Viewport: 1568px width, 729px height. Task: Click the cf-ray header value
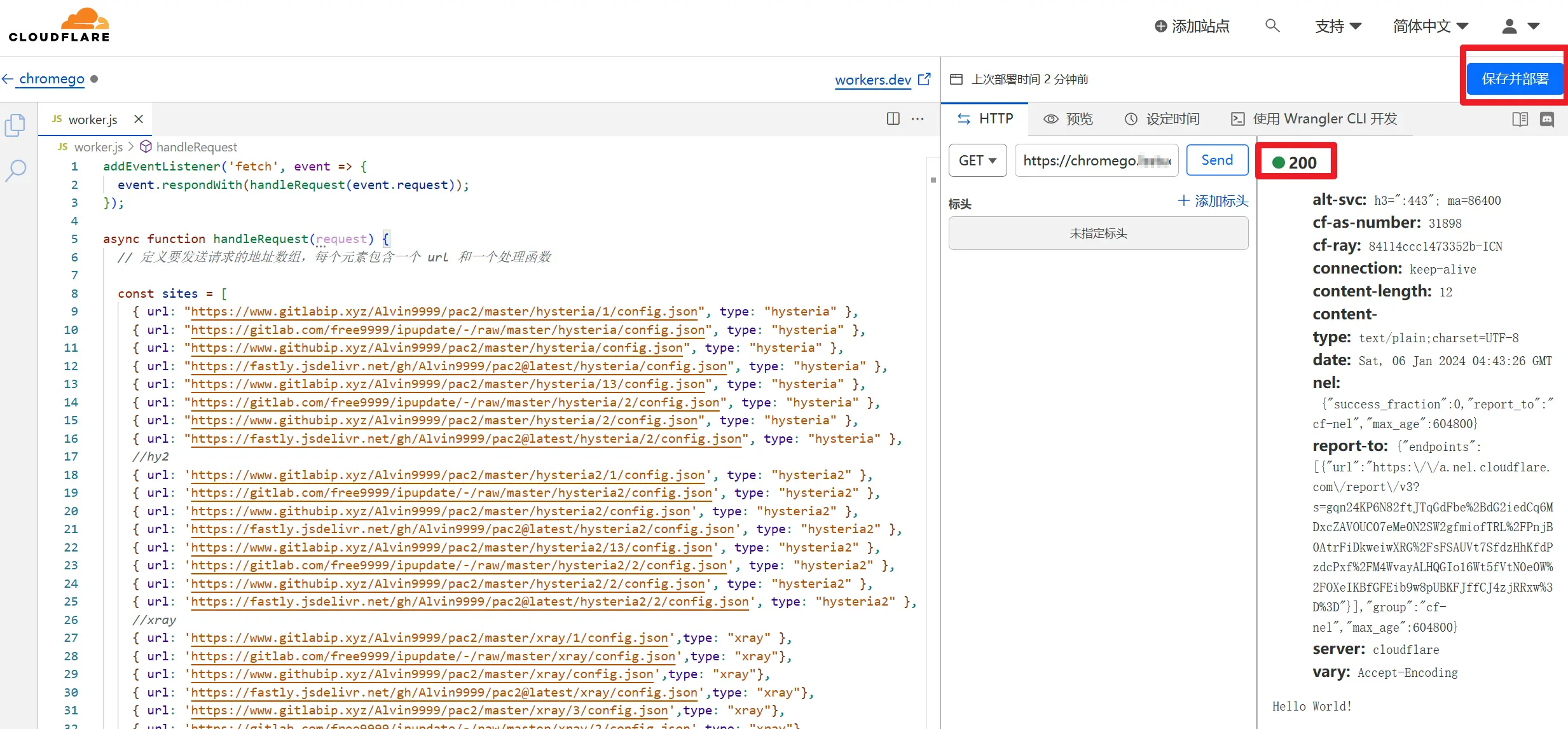point(1435,246)
